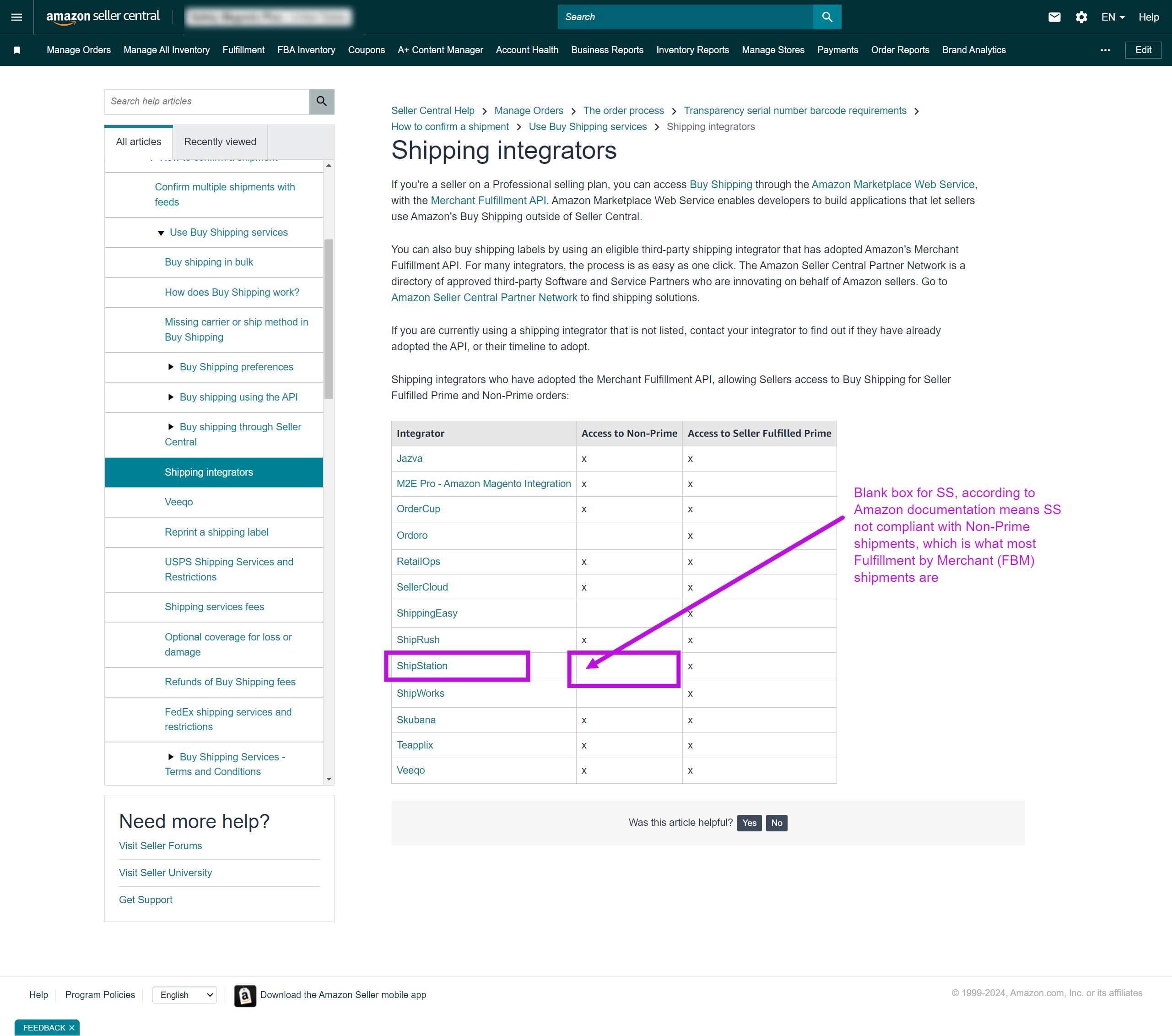Click Yes for article helpful
Viewport: 1172px width, 1036px height.
tap(749, 823)
